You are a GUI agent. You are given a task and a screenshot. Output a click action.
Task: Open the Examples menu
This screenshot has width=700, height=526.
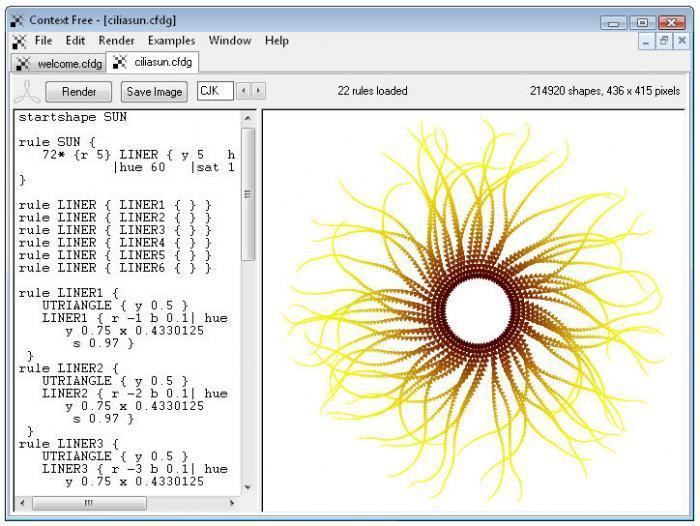171,41
